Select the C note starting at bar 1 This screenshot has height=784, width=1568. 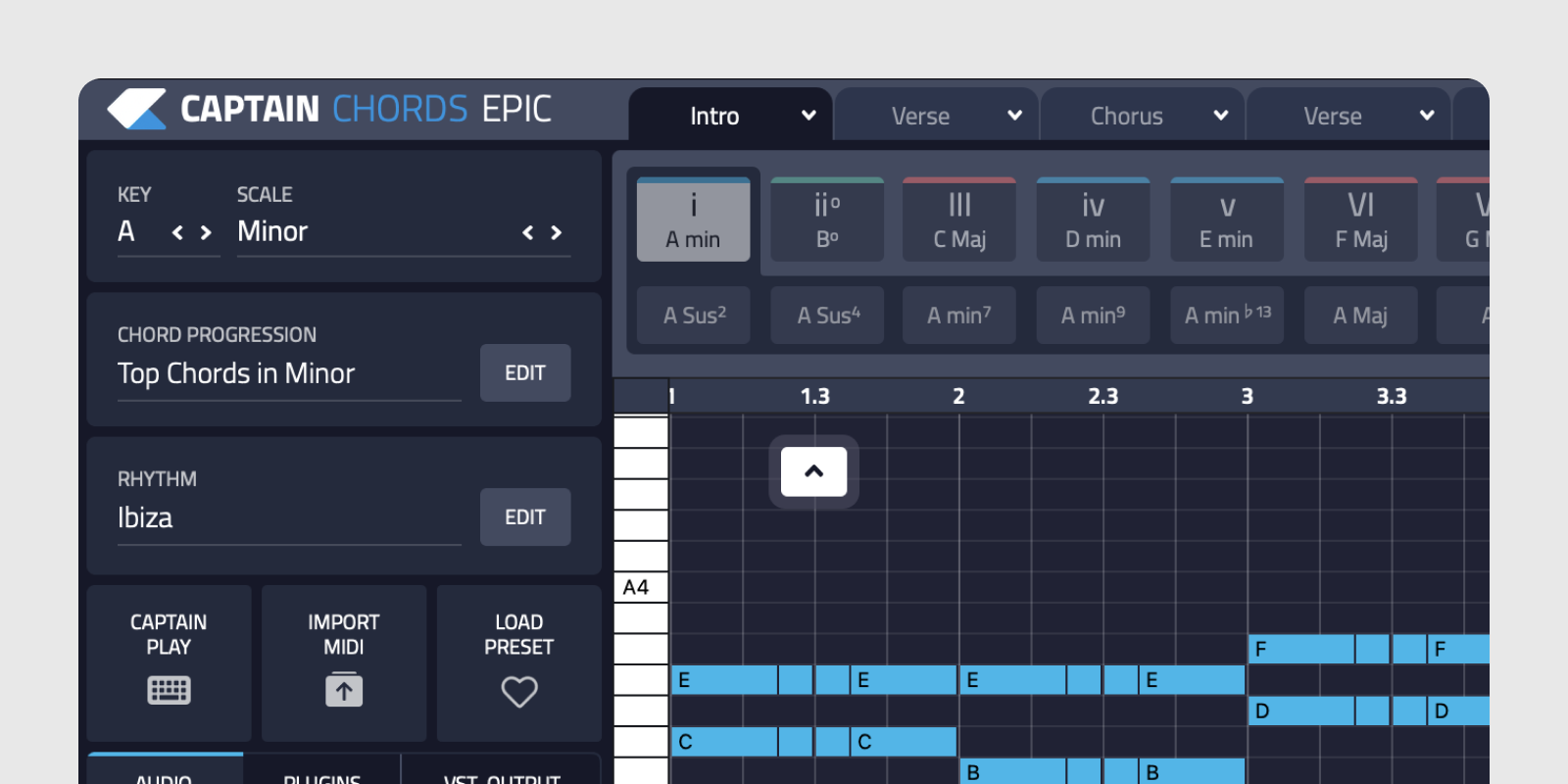(x=724, y=742)
